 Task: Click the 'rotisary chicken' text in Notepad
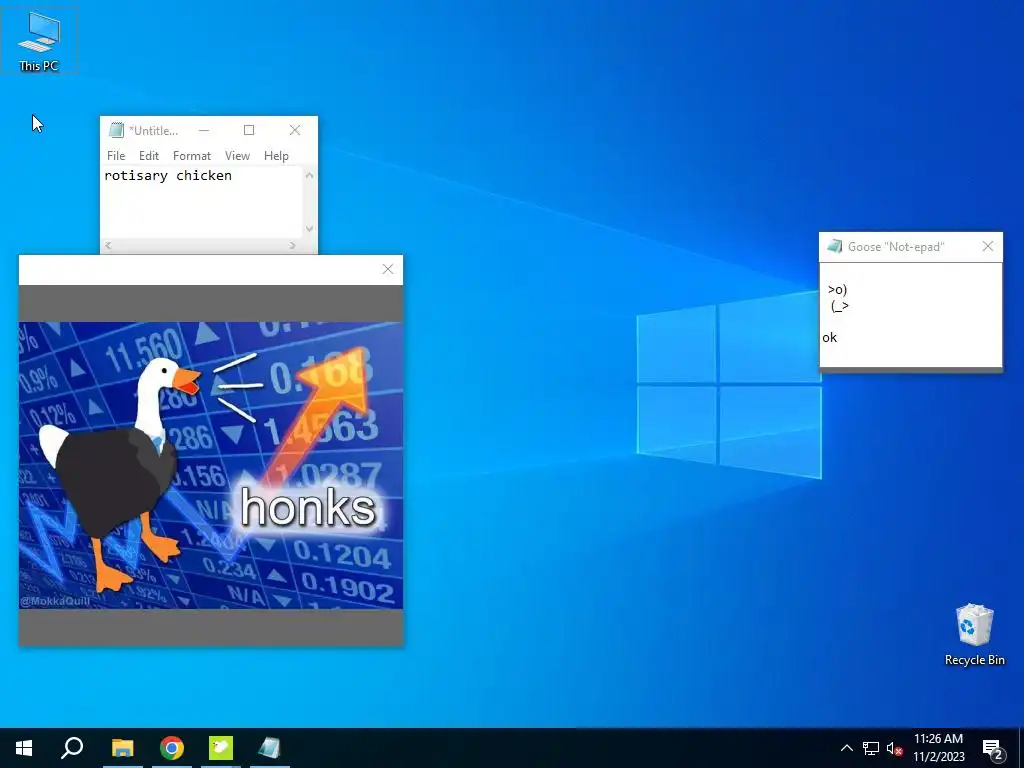(168, 175)
